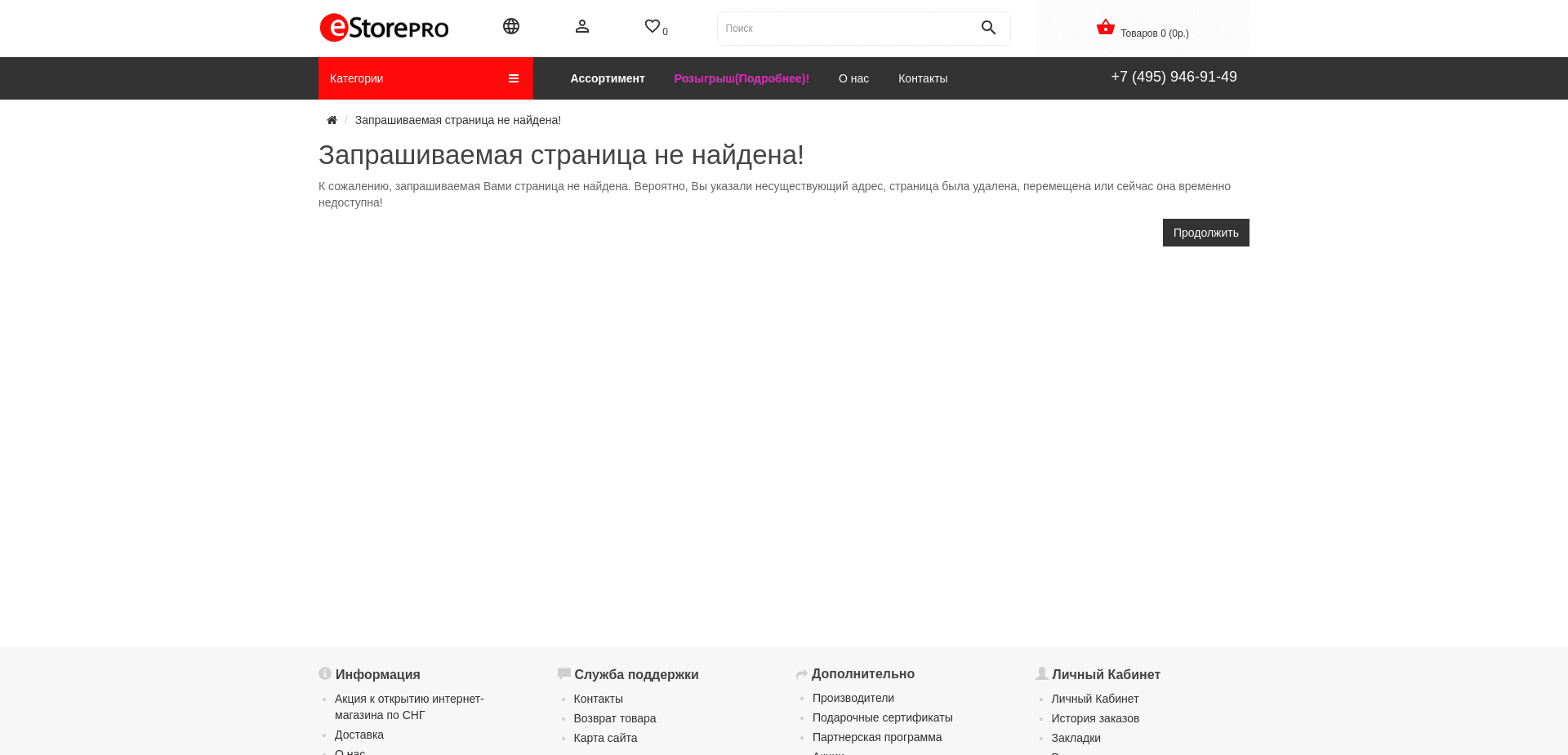
Task: Open the Категории dropdown panel
Action: tap(356, 78)
